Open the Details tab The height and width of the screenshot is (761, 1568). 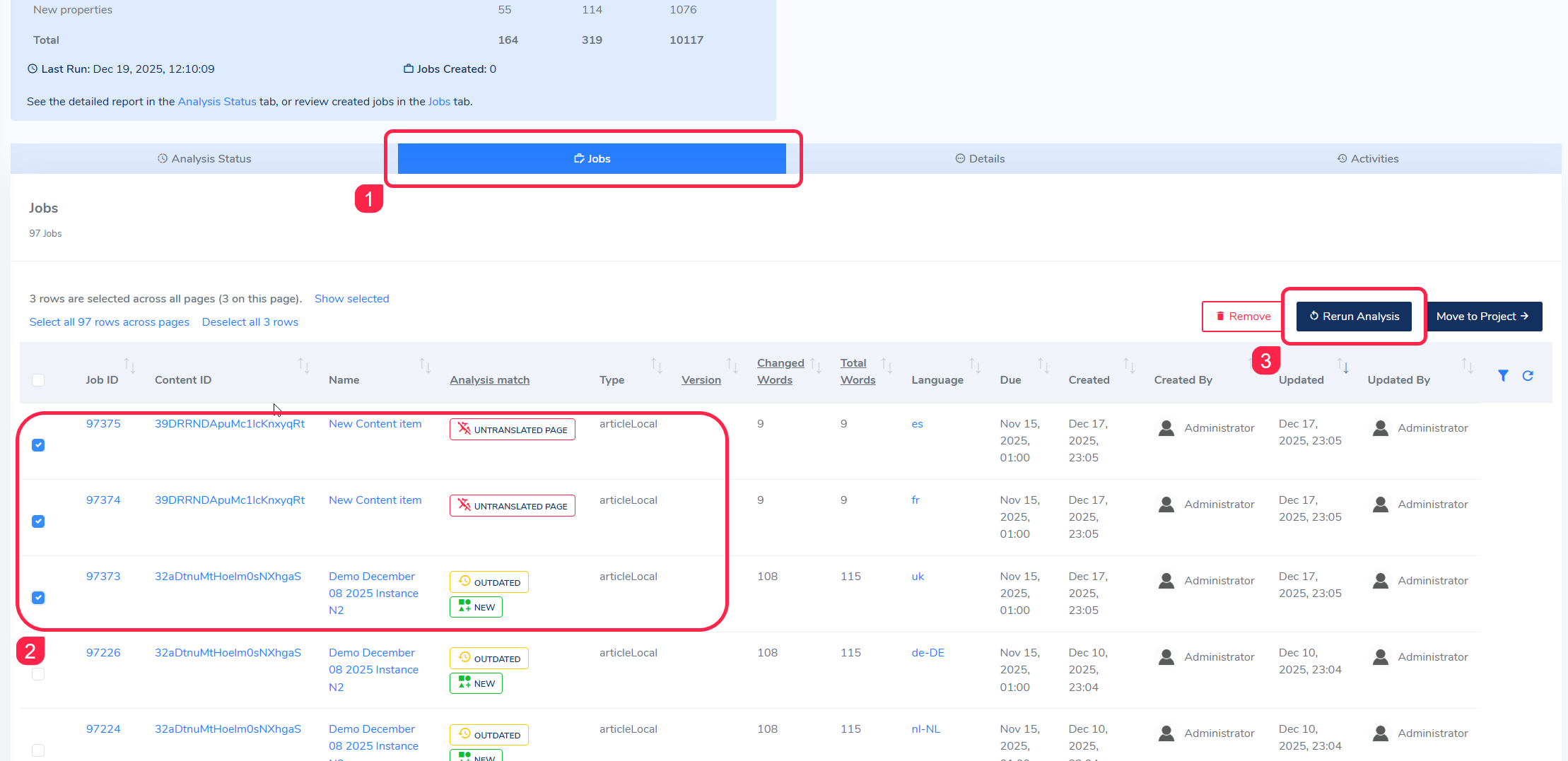tap(980, 159)
